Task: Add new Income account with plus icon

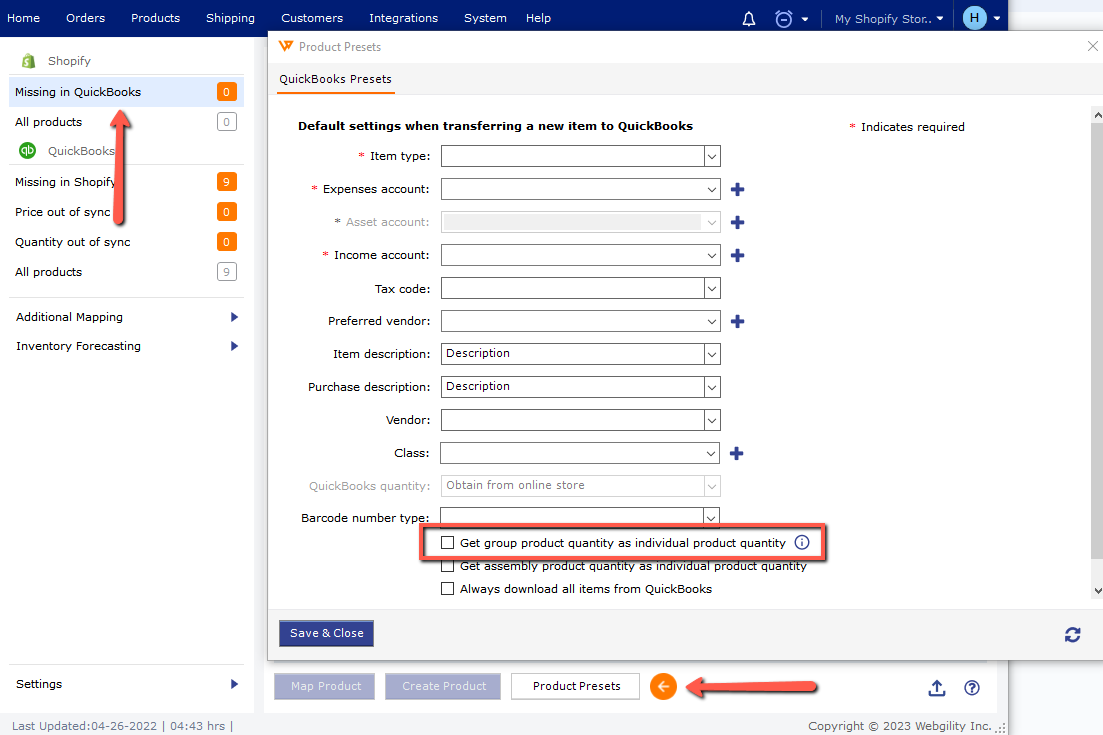Action: pyautogui.click(x=737, y=255)
